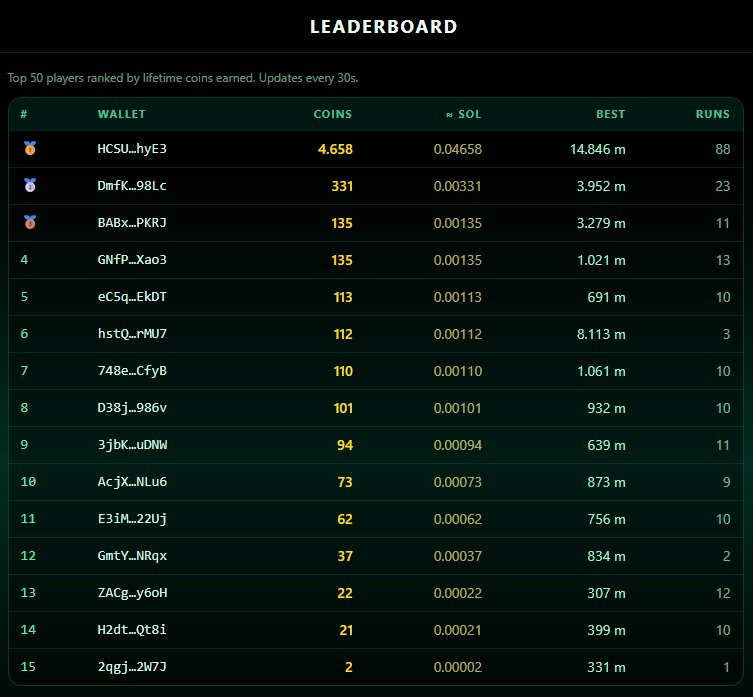This screenshot has width=753, height=697.
Task: Click the 14.846 m best distance
Action: tap(597, 149)
